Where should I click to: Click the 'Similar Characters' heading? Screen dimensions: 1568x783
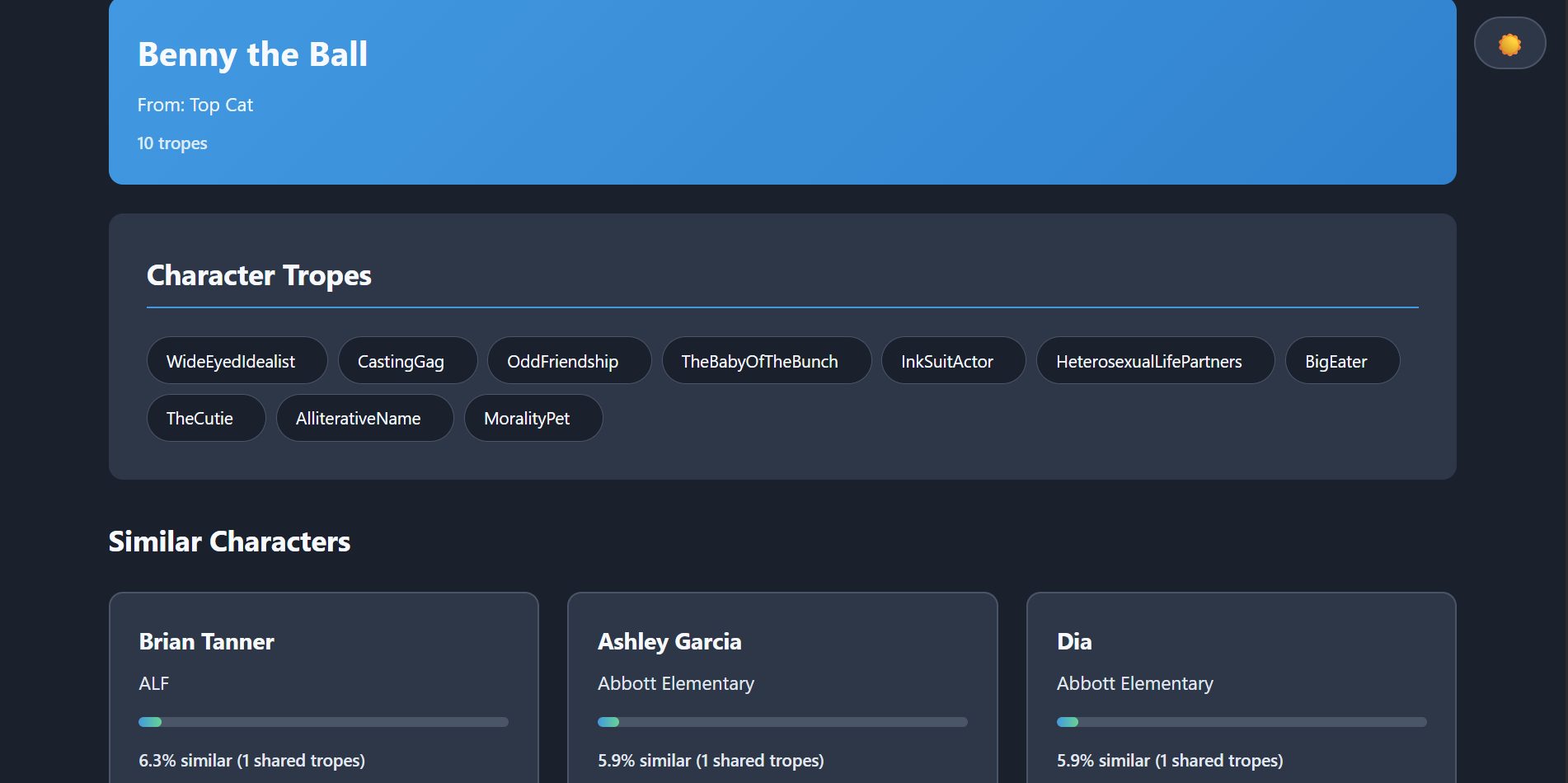pyautogui.click(x=229, y=542)
